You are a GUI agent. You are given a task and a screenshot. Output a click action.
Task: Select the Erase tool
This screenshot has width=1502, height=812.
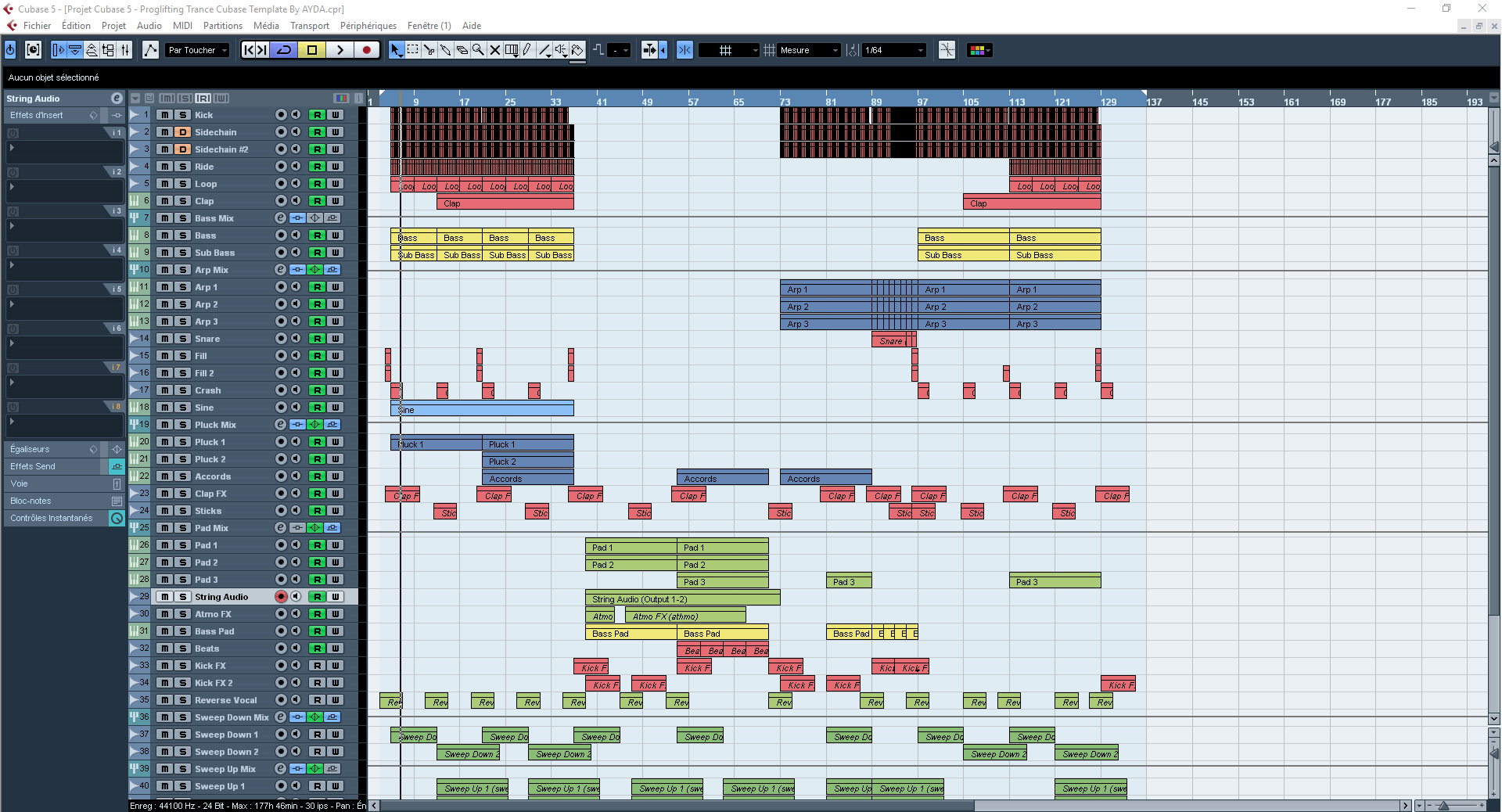pos(462,50)
